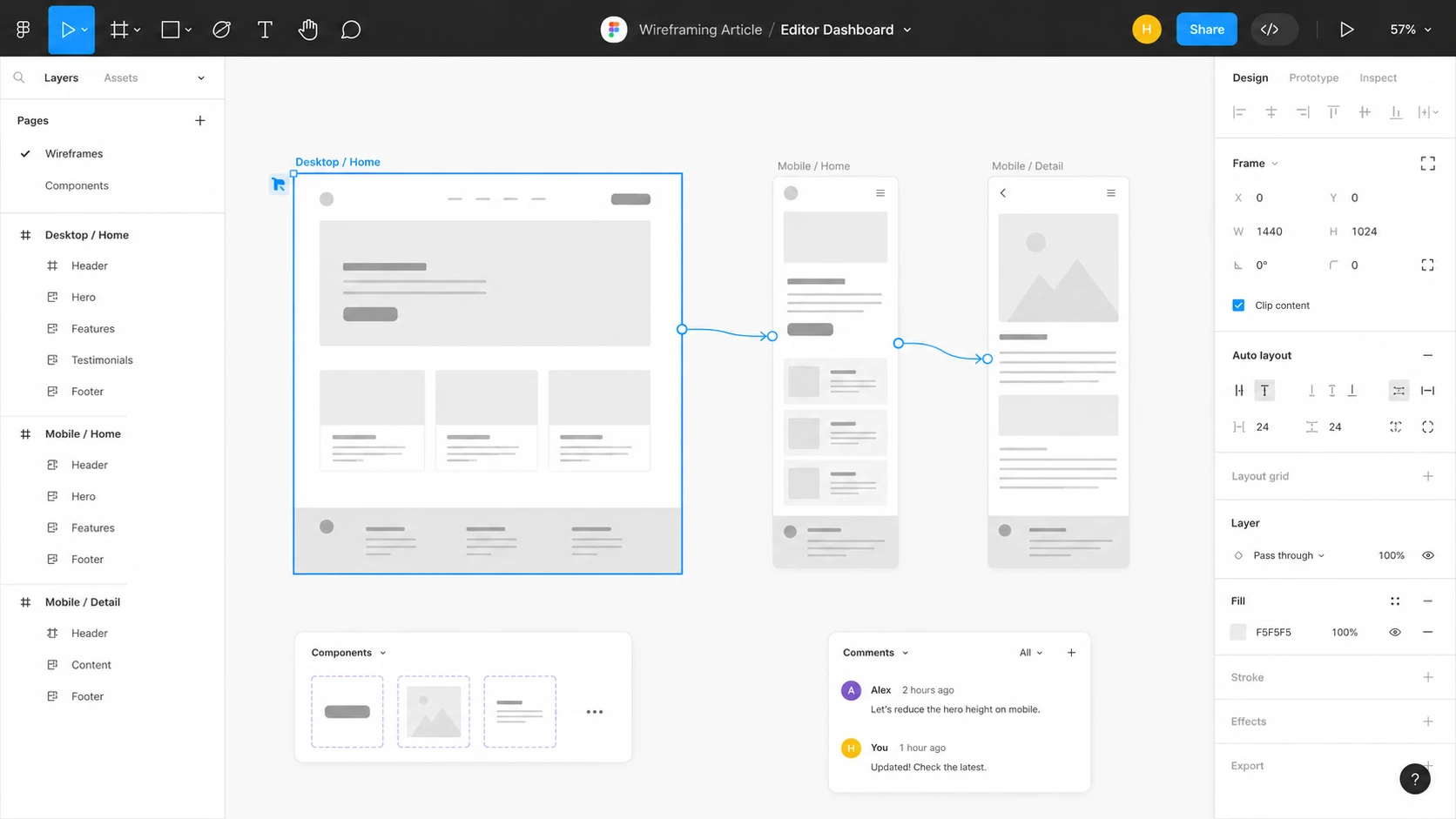Open the Figma main menu icon
The image size is (1456, 819).
click(x=24, y=30)
